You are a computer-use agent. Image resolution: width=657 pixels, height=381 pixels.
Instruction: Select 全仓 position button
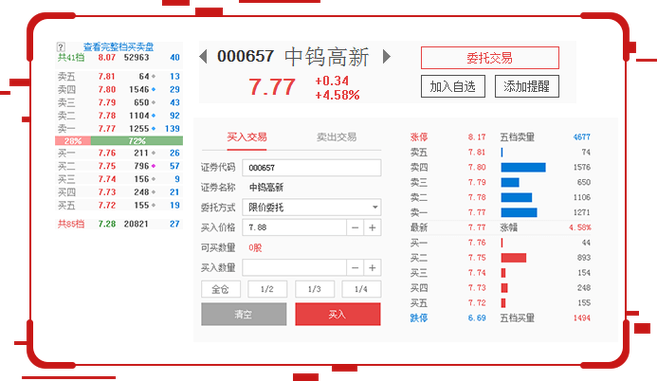point(221,289)
